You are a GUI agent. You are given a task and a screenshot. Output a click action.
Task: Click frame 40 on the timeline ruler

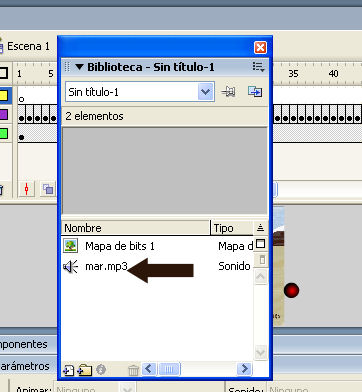click(333, 73)
